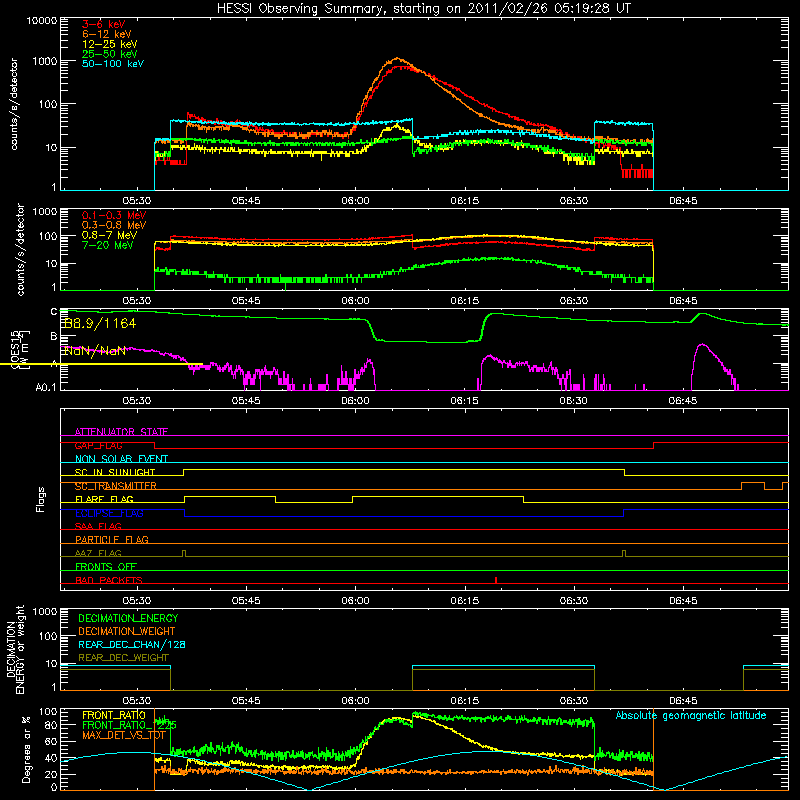Click the SC_IN_SUNLIGHT flag label
The width and height of the screenshot is (800, 800).
click(115, 472)
